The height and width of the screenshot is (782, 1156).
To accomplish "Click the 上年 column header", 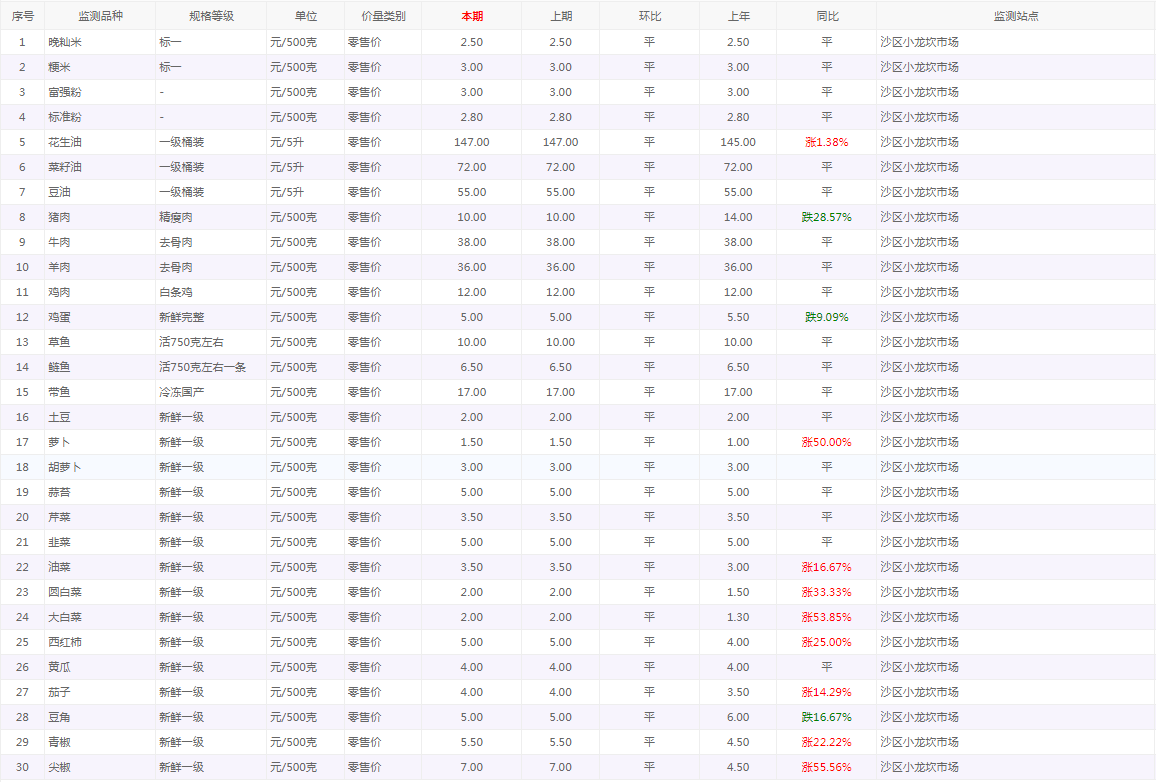I will pos(738,16).
